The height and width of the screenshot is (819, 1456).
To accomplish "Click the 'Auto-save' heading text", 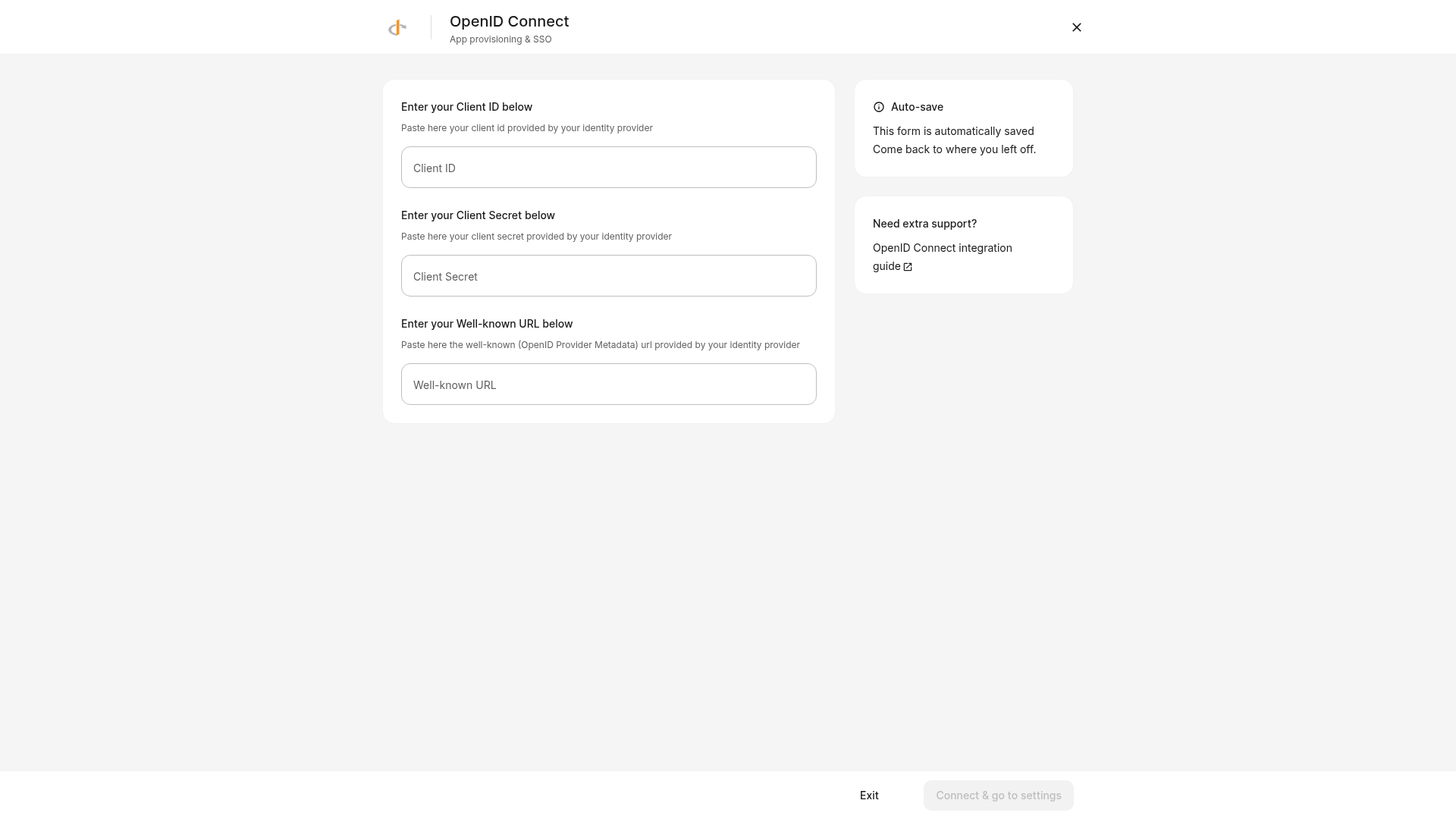I will point(917,107).
